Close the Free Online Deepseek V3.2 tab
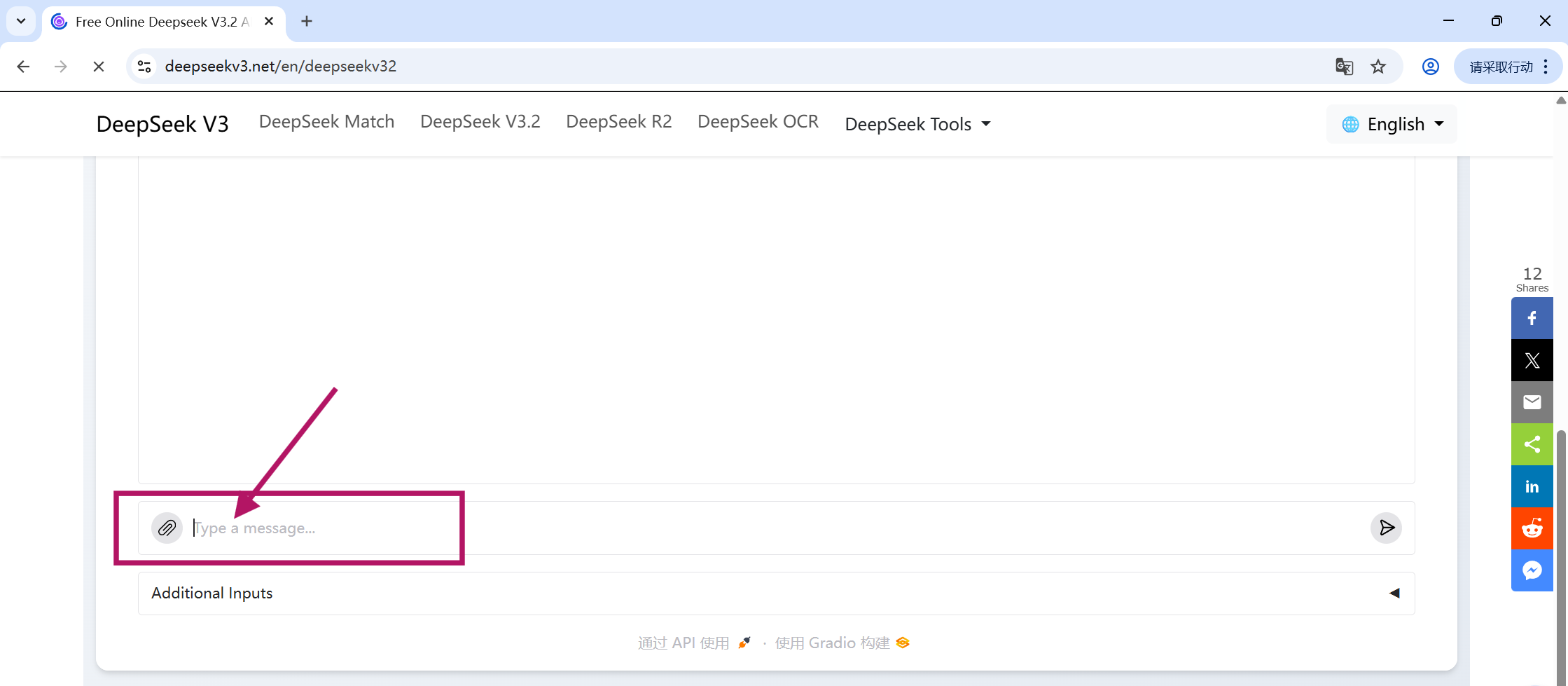Viewport: 1568px width, 686px height. pos(269,21)
